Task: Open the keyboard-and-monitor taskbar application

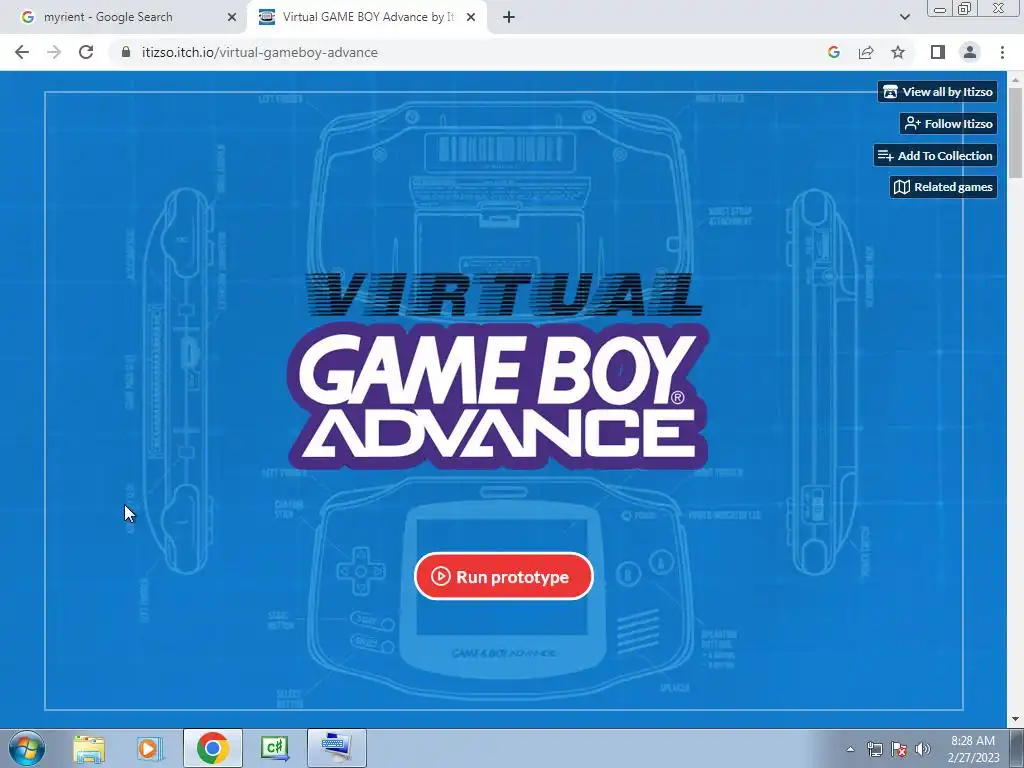Action: [x=336, y=748]
